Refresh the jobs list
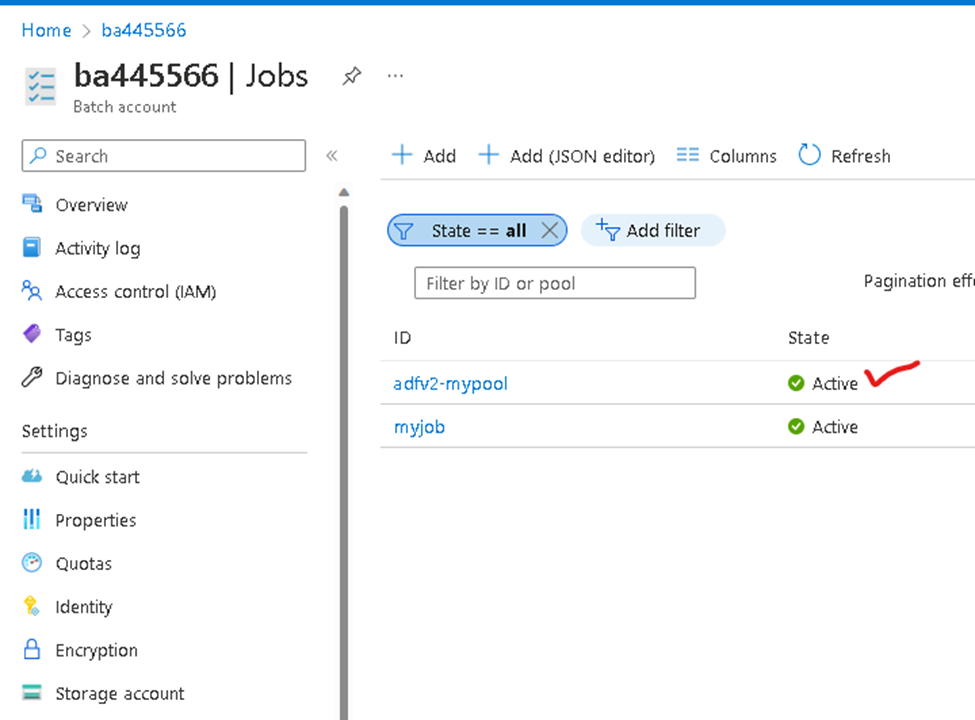Viewport: 975px width, 720px height. coord(844,155)
